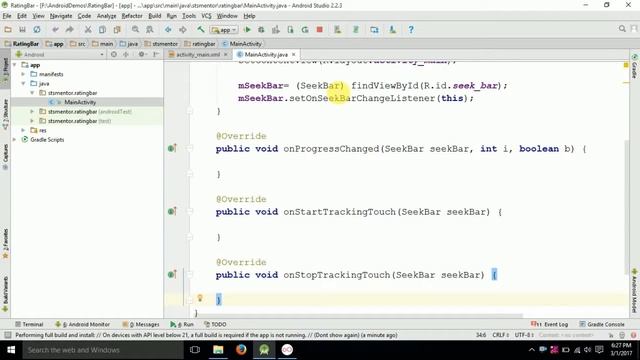Image resolution: width=640 pixels, height=360 pixels.
Task: Click the yellow intention lightbulb icon
Action: [200, 298]
